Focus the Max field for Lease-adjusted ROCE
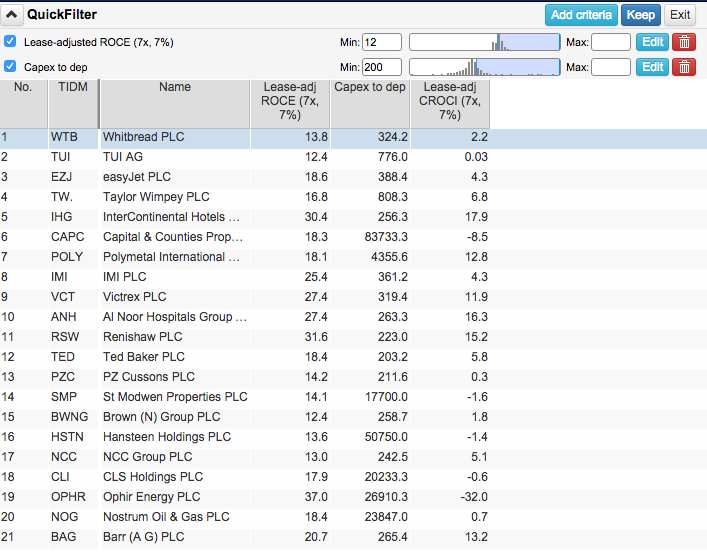707x558 pixels. [x=611, y=42]
